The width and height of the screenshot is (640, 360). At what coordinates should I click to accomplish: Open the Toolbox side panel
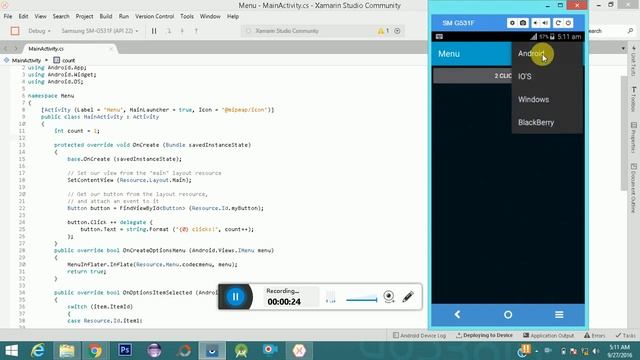(633, 98)
